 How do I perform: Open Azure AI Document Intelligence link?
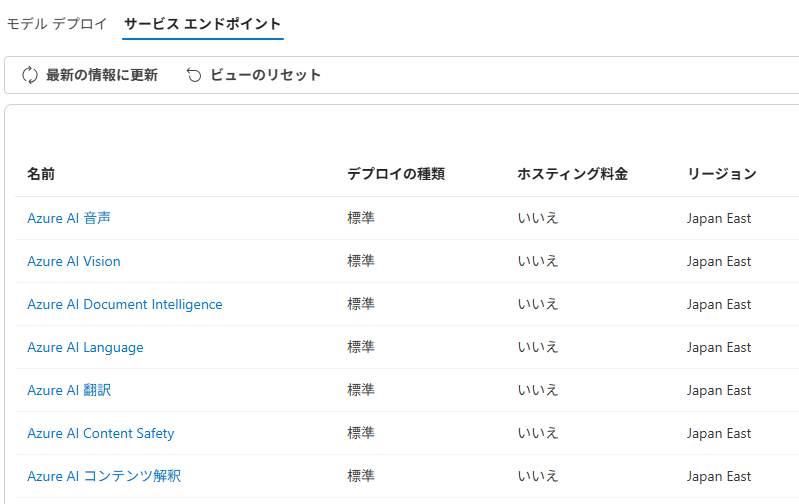click(x=125, y=304)
